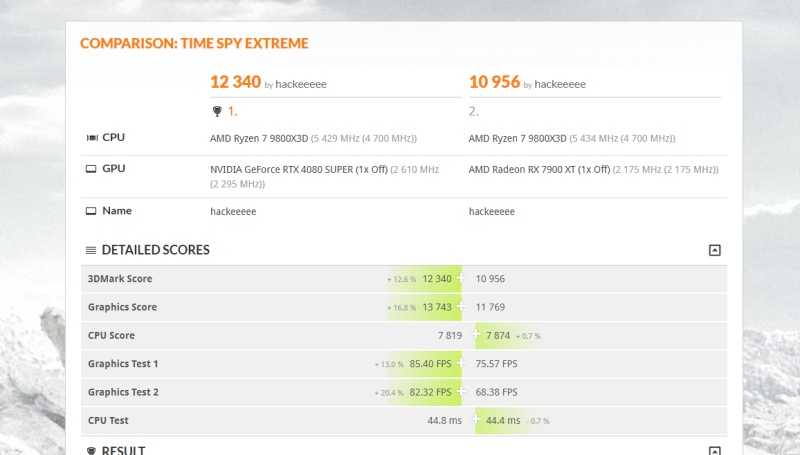Click the +16.8 % difference label
The width and height of the screenshot is (800, 455).
(402, 308)
